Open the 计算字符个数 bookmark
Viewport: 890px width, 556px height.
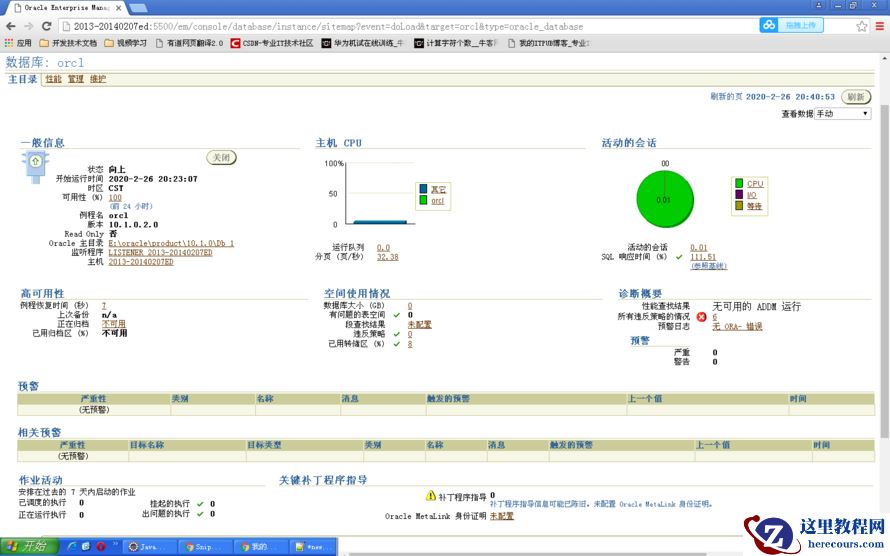tap(456, 43)
